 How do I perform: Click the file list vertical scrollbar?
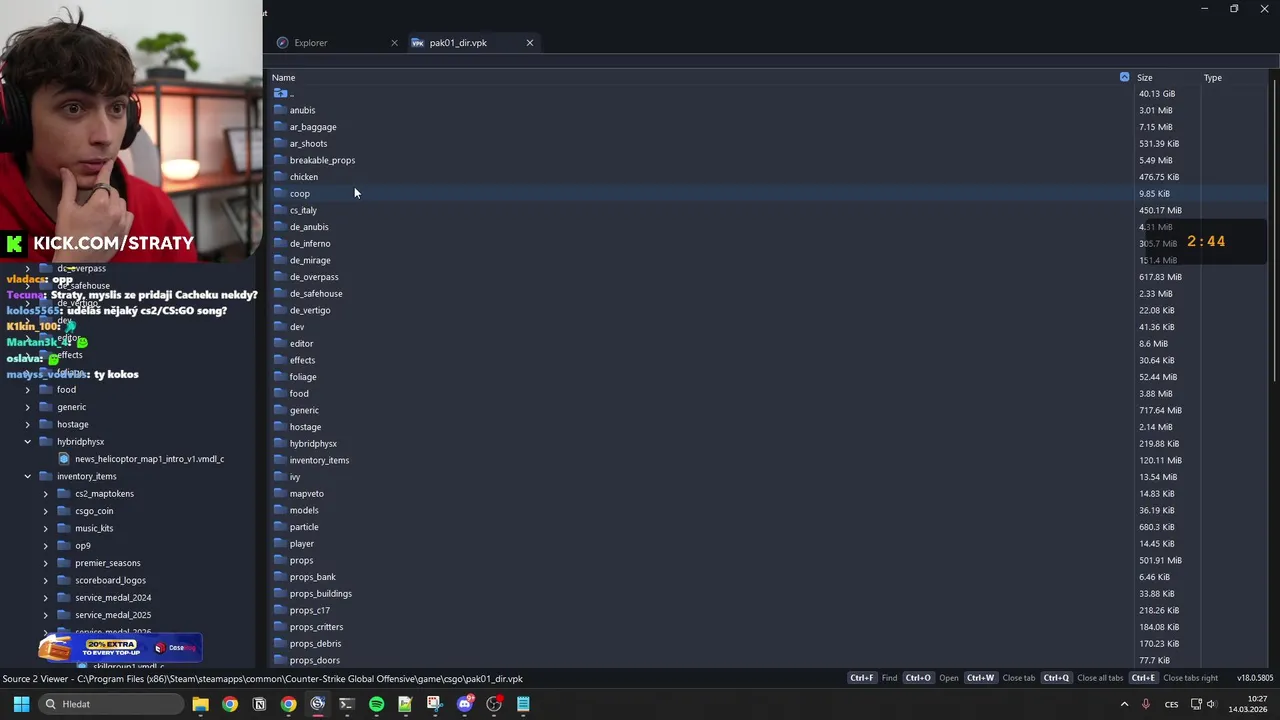pos(1275,230)
